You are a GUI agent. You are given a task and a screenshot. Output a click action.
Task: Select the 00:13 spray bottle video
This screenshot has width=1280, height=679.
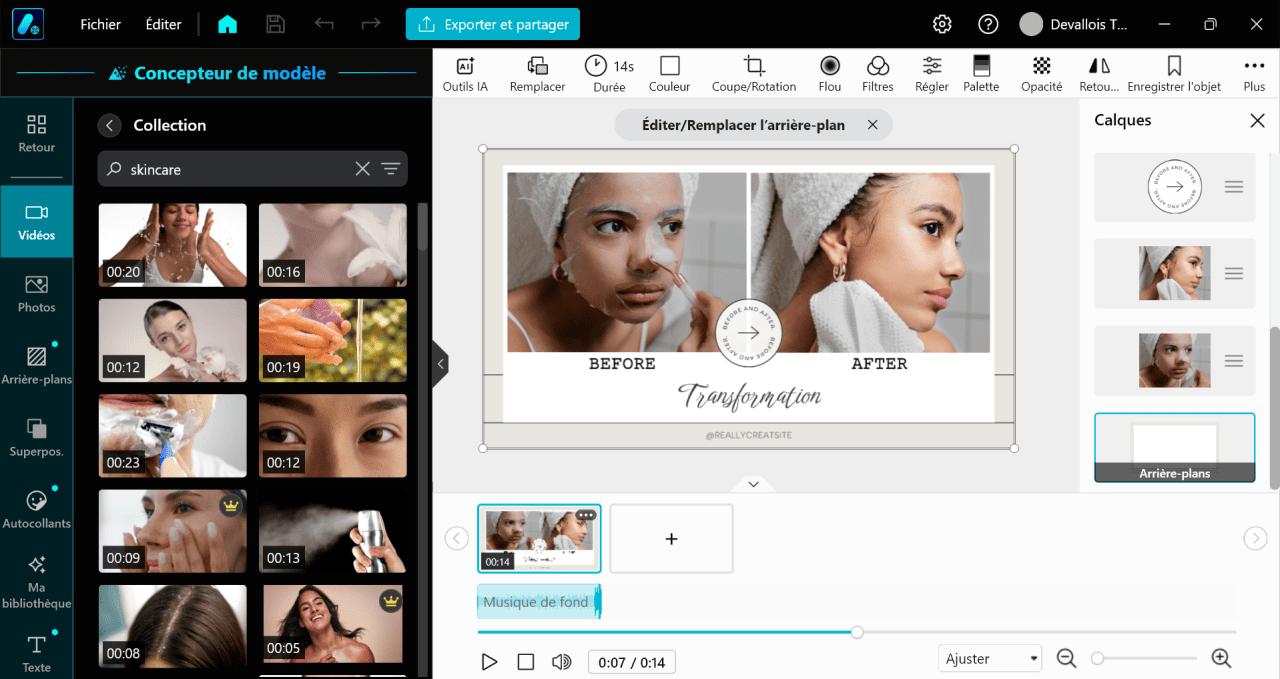click(333, 531)
